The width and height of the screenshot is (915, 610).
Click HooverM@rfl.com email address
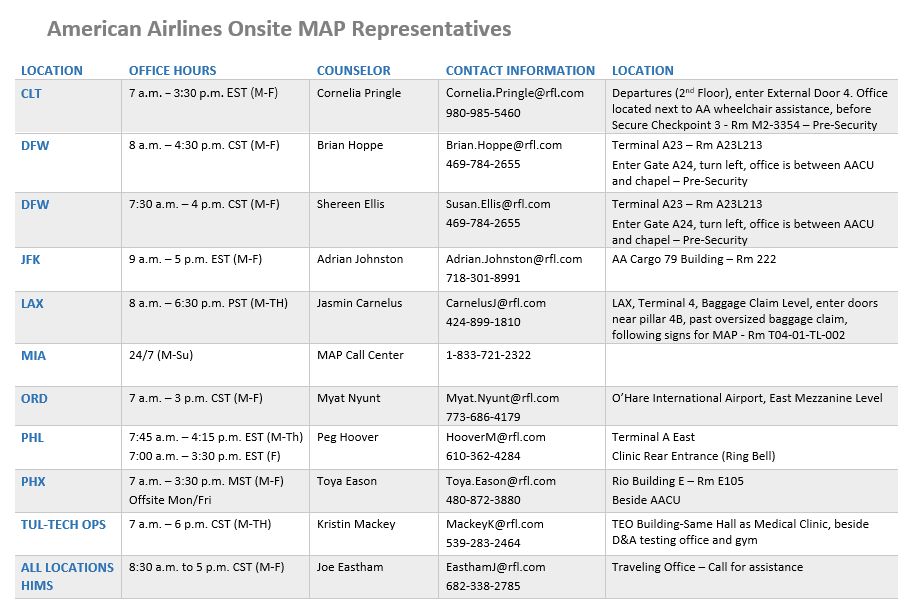click(495, 437)
